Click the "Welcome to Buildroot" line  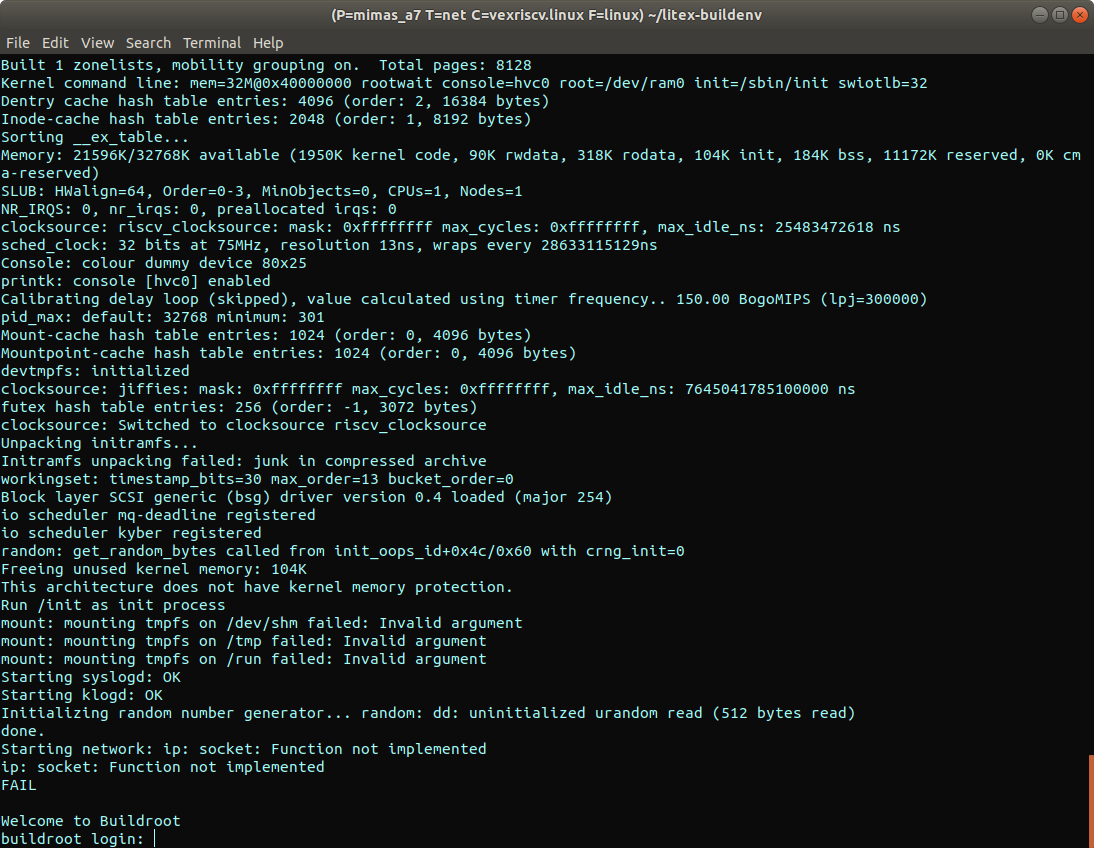coord(91,821)
